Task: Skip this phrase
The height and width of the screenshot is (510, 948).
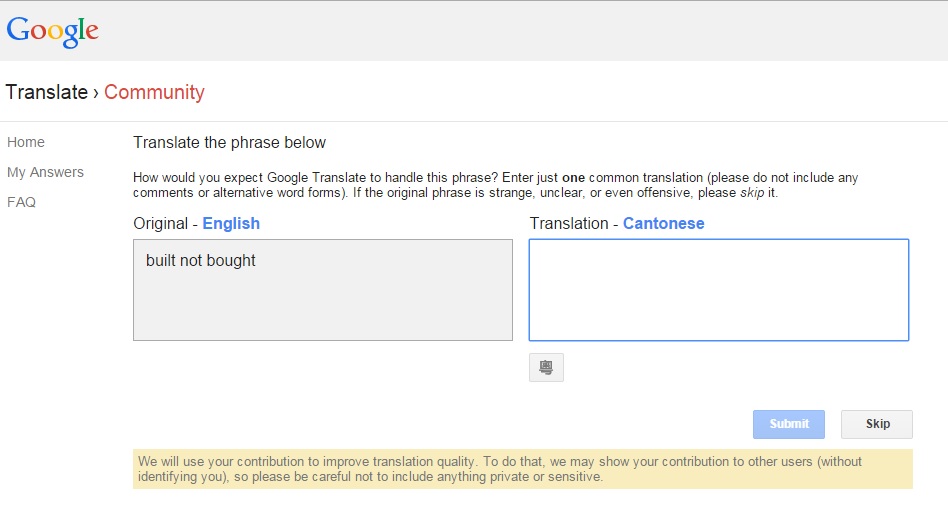Action: 877,424
